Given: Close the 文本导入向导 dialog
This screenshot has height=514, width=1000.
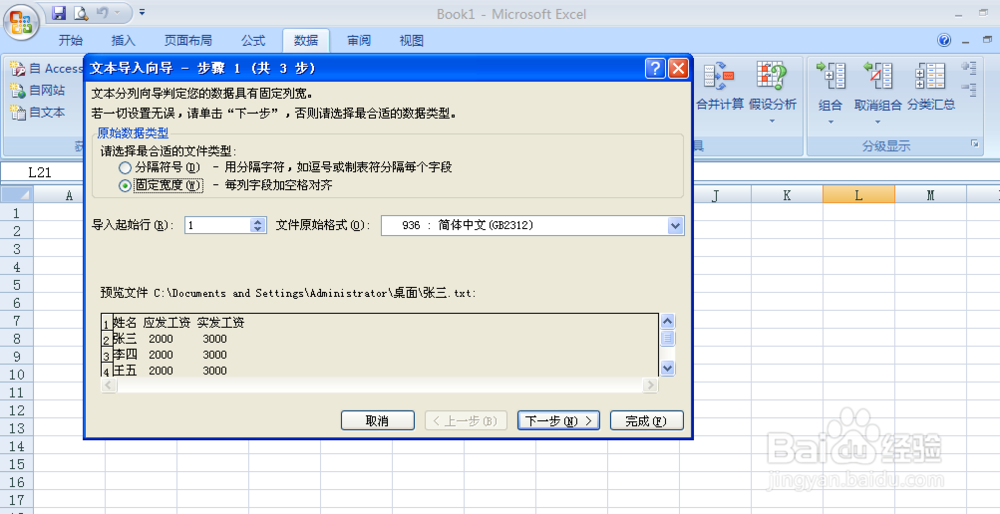Looking at the screenshot, I should (678, 68).
